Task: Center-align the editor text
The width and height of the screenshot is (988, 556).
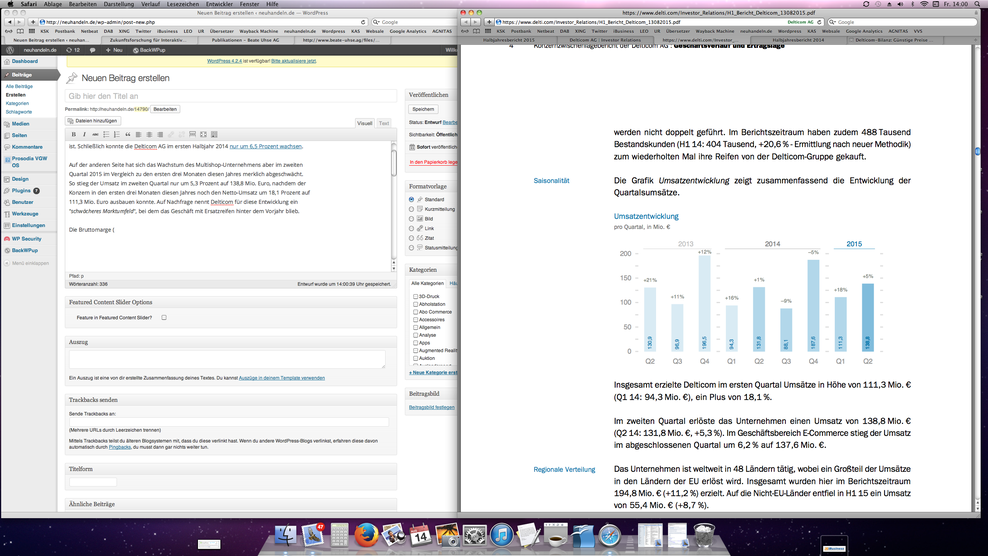Action: (x=149, y=134)
